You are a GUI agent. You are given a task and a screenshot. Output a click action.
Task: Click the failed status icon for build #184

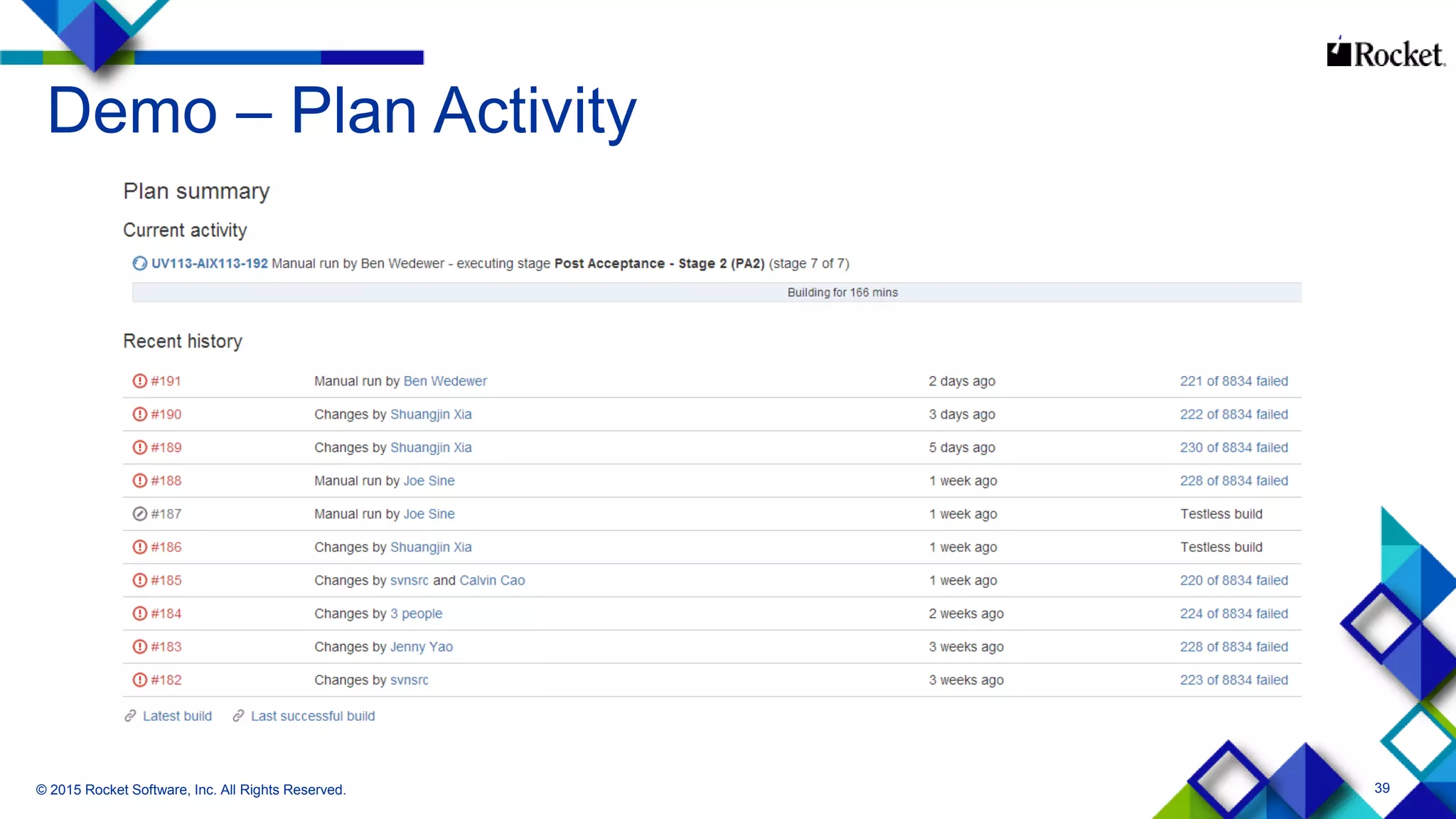pyautogui.click(x=140, y=614)
